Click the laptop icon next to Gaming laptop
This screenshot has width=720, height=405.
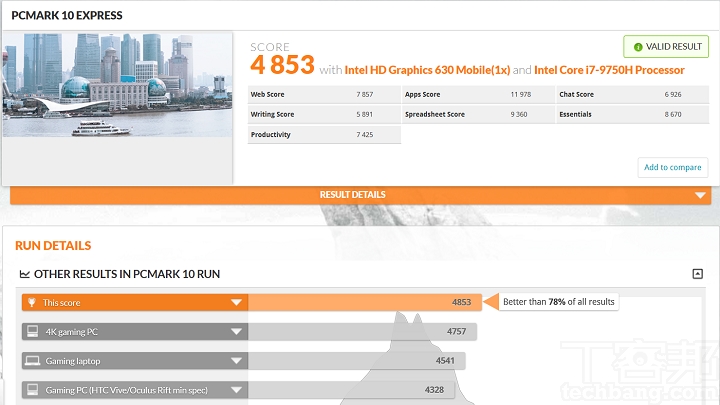point(33,360)
